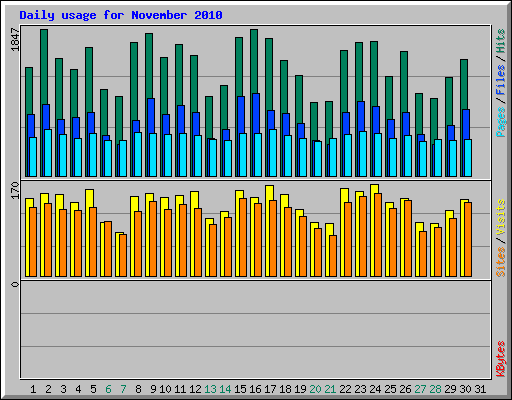The image size is (512, 400).
Task: Click the yellow visits bar for day 17
Action: [x=270, y=193]
